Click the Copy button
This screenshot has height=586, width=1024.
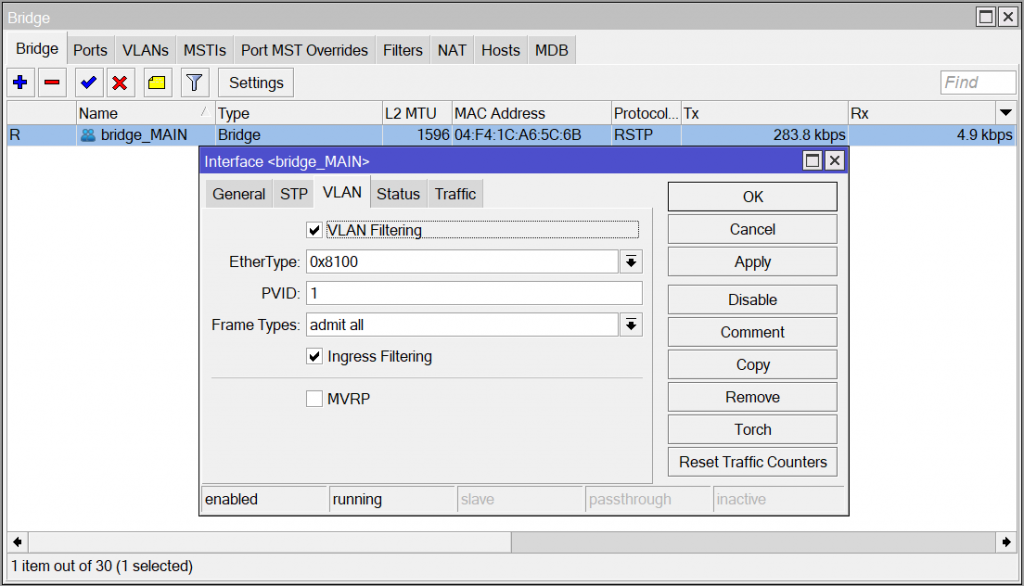point(752,365)
